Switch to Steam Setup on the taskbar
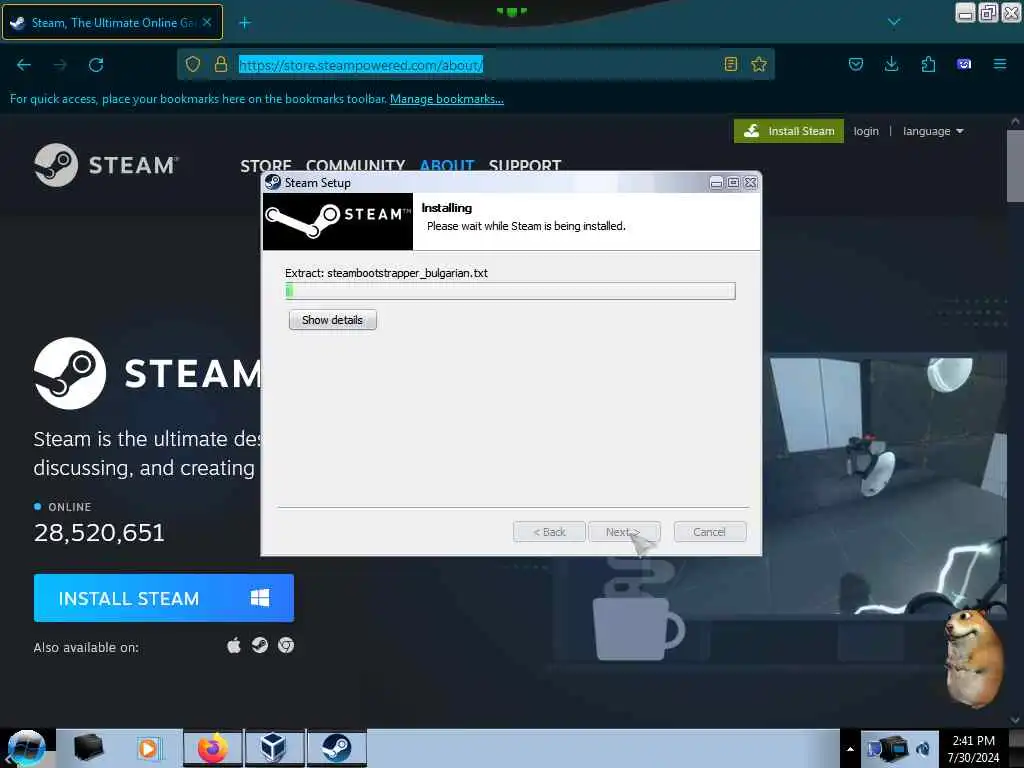The width and height of the screenshot is (1024, 768). 336,748
